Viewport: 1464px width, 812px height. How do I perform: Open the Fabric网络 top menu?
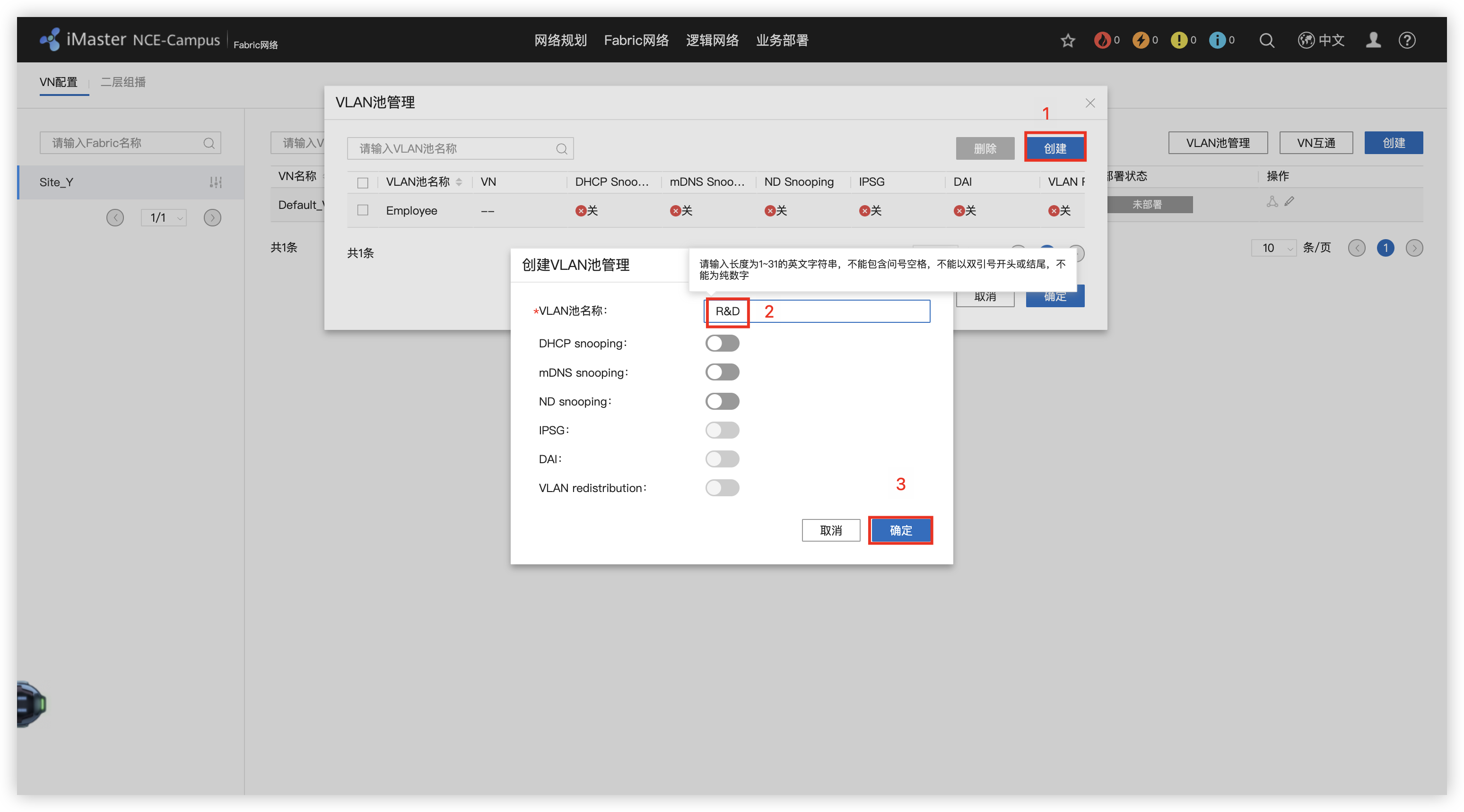tap(636, 40)
